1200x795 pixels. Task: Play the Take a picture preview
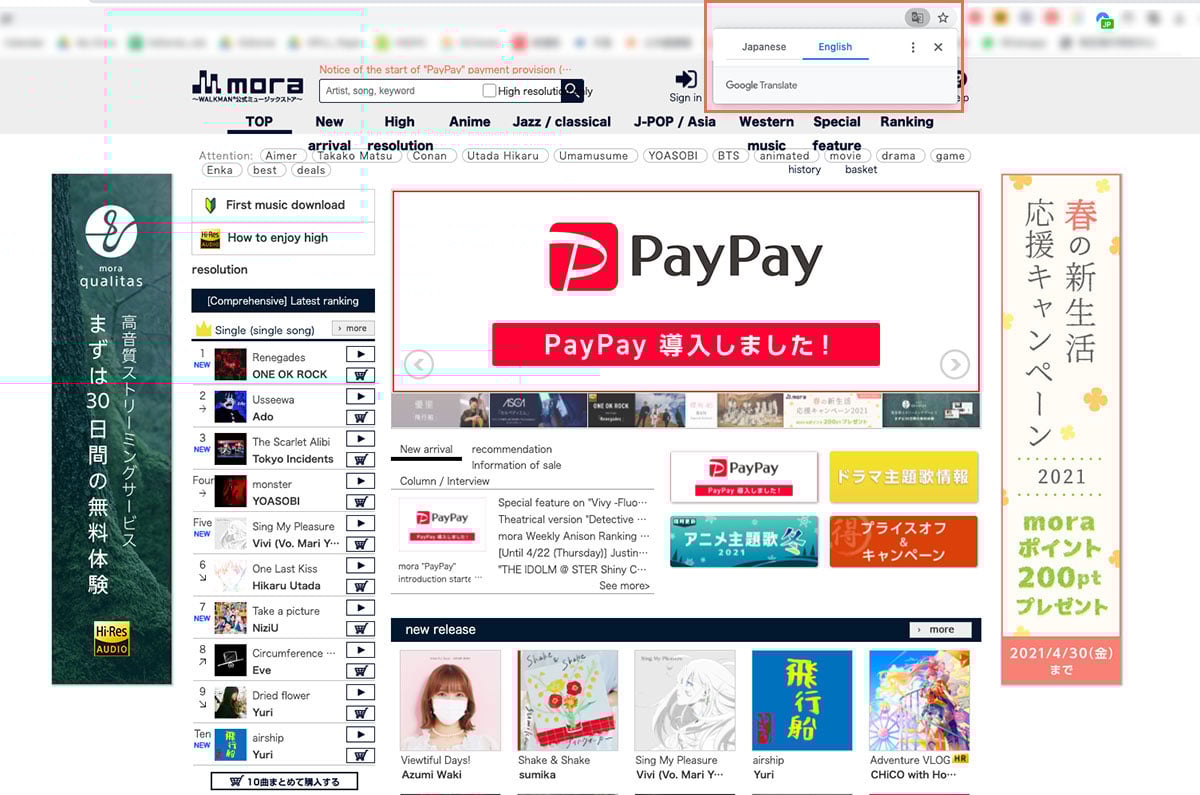(360, 608)
